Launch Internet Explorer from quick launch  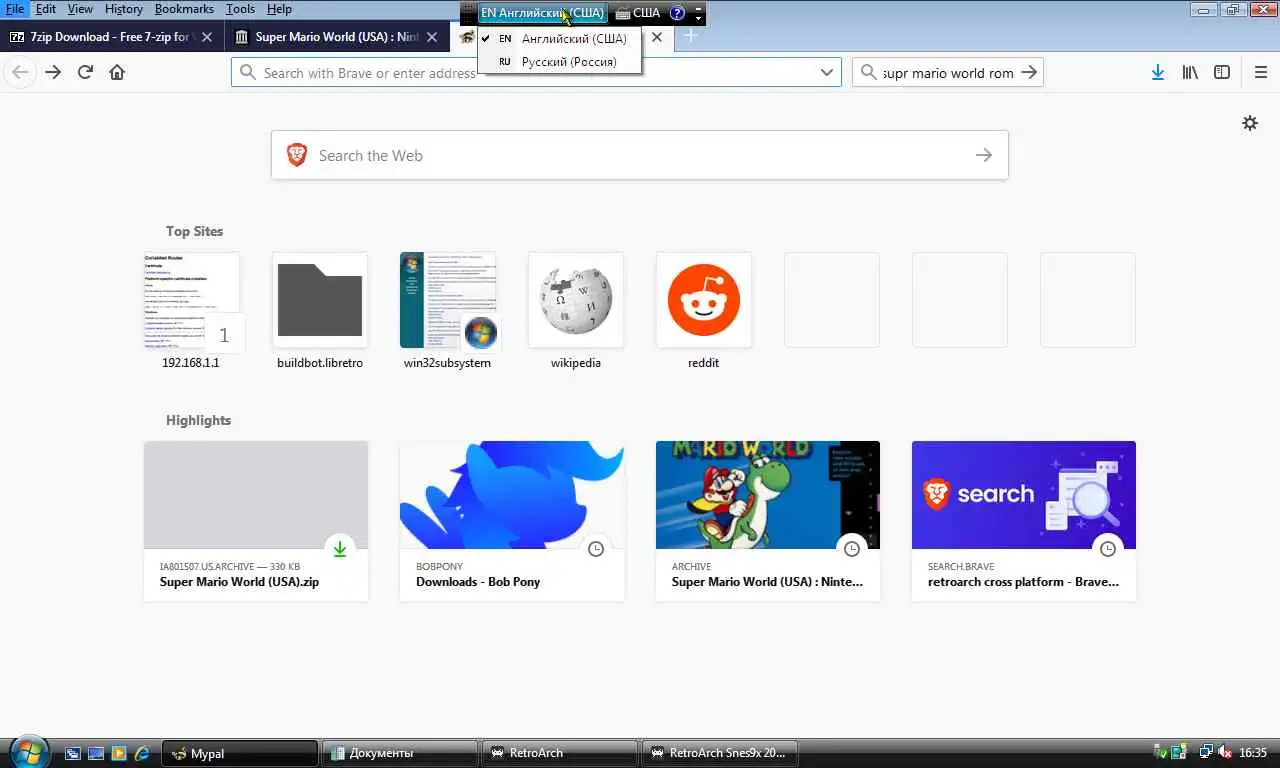142,753
